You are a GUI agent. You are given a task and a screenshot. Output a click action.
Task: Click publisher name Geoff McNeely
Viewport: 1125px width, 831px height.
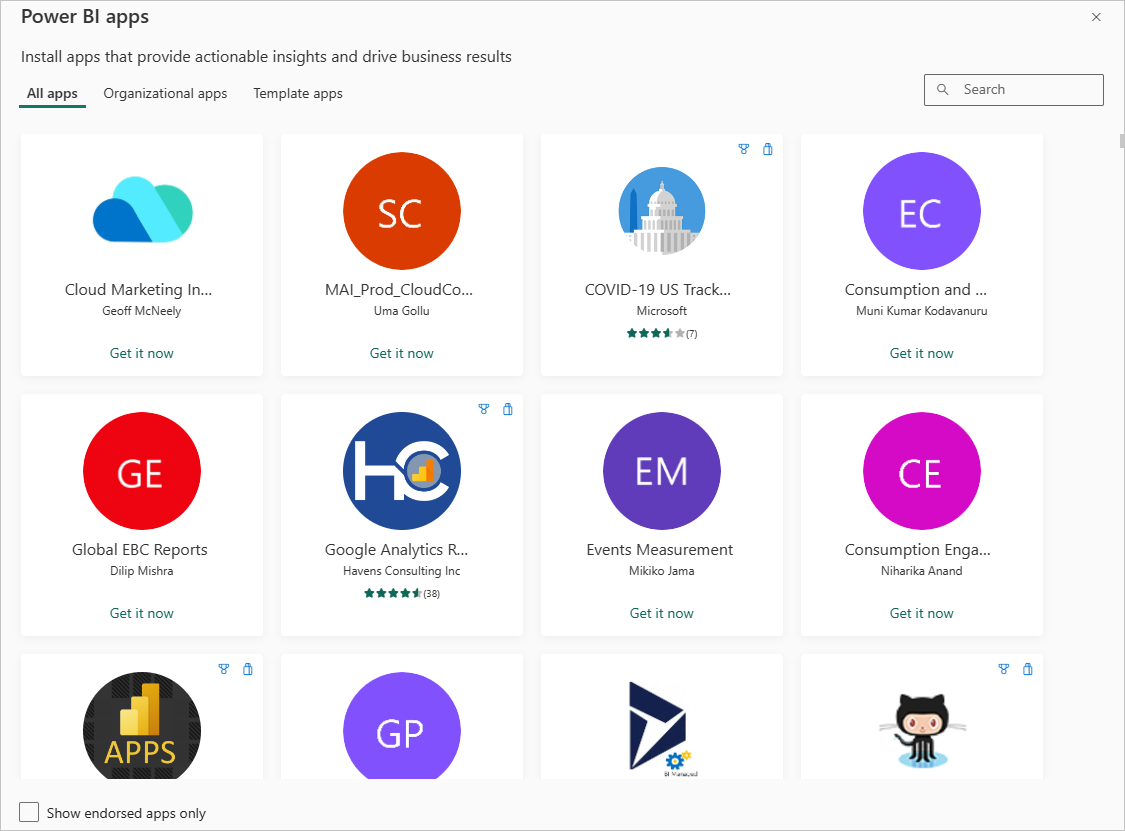click(142, 311)
